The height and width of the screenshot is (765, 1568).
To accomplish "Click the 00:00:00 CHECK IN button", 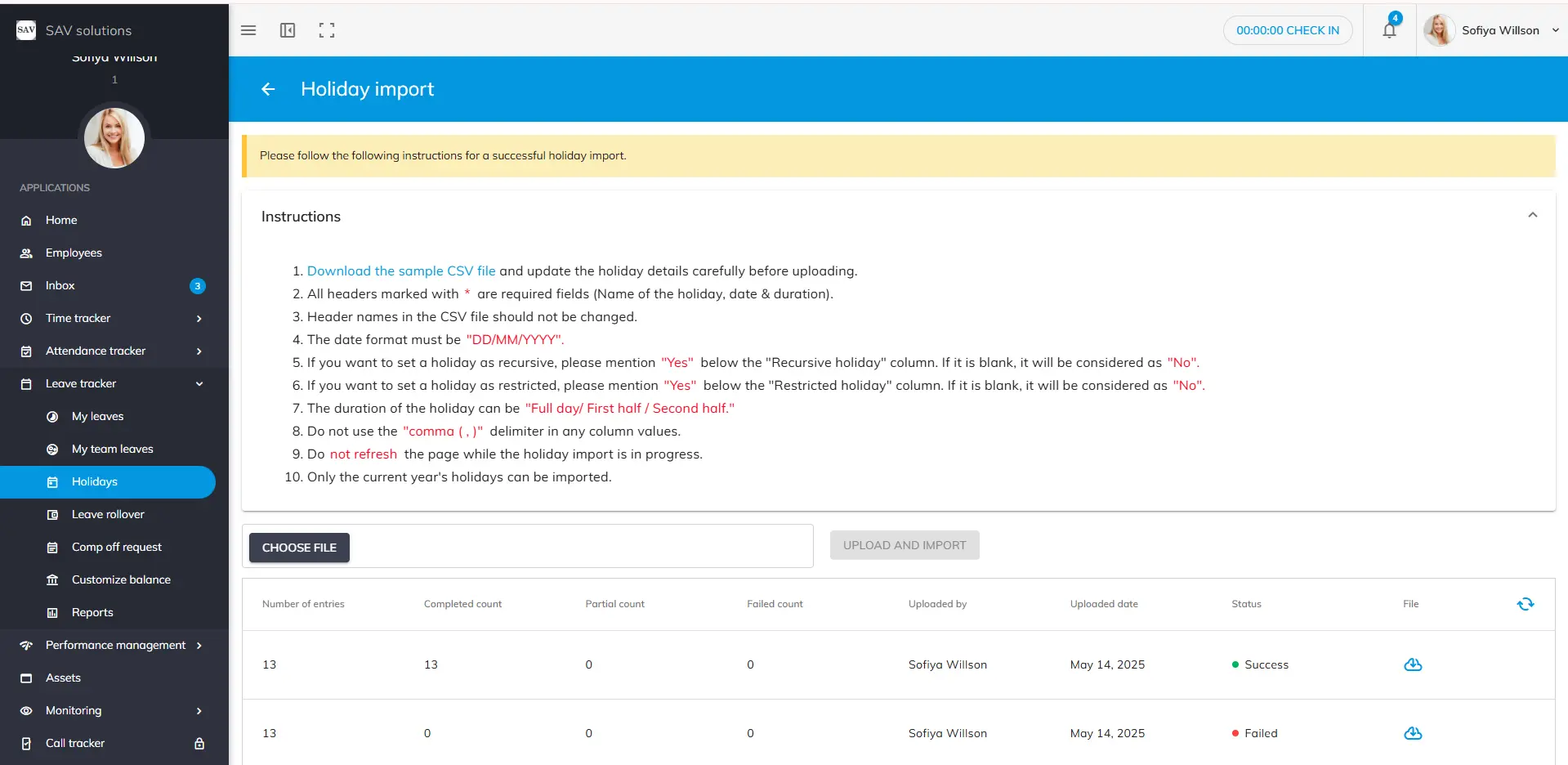I will click(x=1287, y=30).
